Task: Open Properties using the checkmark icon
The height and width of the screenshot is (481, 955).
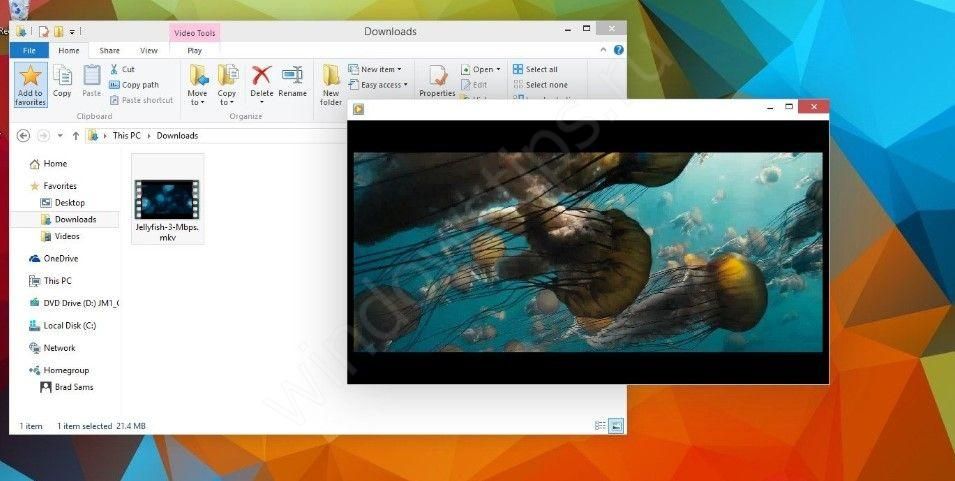Action: click(x=437, y=76)
